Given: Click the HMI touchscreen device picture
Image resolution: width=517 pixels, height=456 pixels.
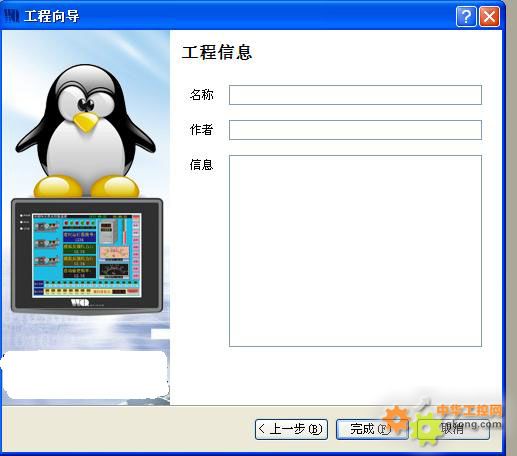Looking at the screenshot, I should point(87,256).
